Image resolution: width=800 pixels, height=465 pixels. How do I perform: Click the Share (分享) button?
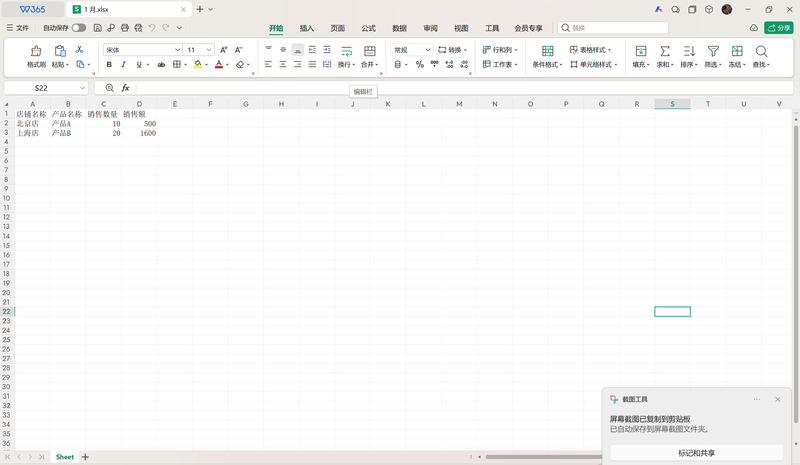coord(779,28)
